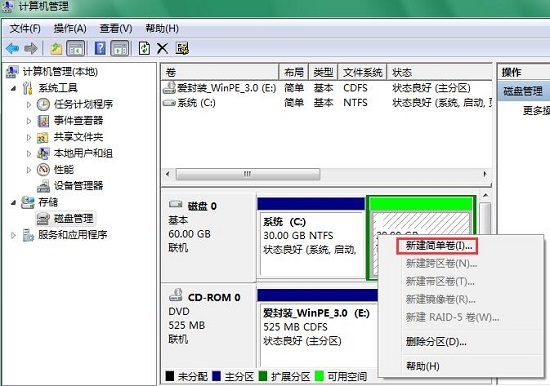
Task: Click the Up one level folder icon
Action: coord(56,48)
